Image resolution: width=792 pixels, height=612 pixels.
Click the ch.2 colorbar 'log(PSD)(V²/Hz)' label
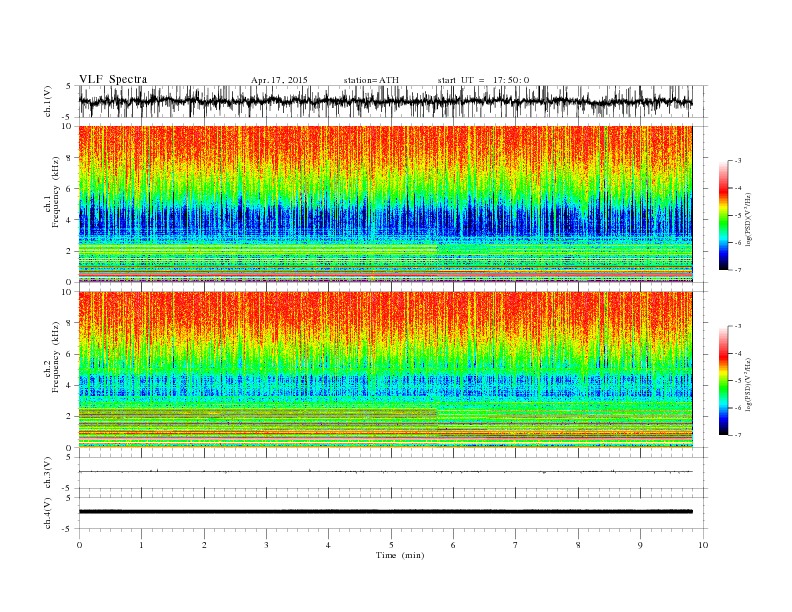point(750,384)
